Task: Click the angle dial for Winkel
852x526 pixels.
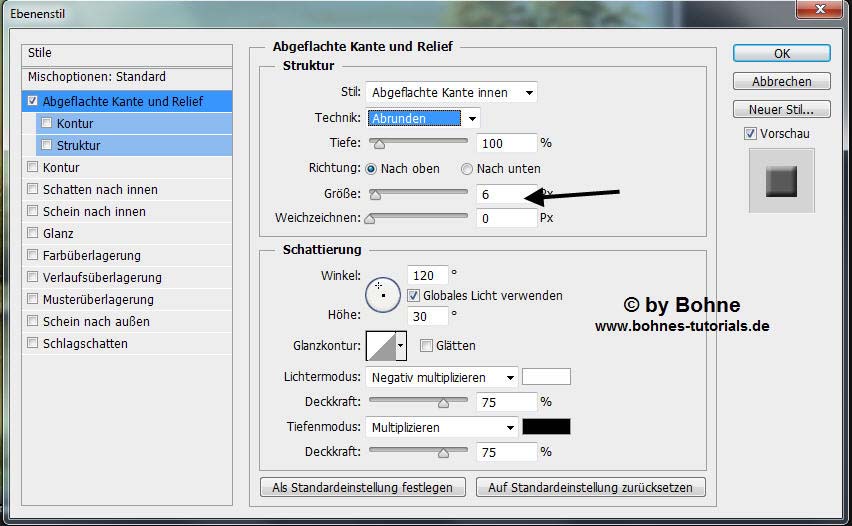Action: pos(382,293)
